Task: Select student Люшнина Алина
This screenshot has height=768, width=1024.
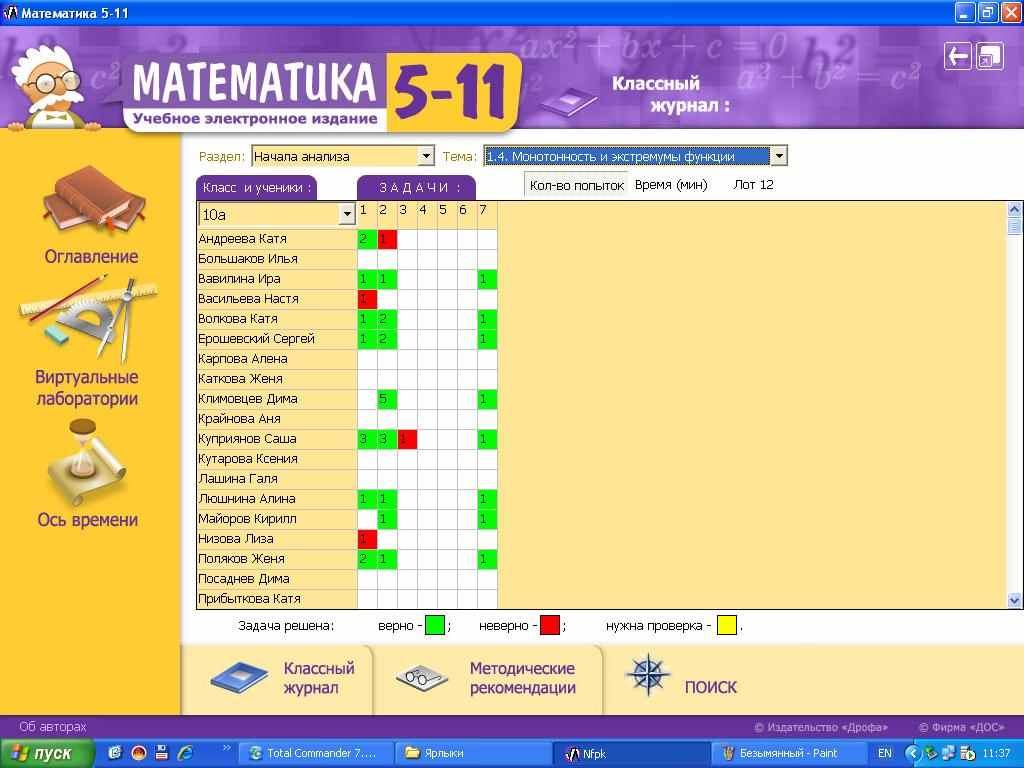Action: tap(277, 499)
